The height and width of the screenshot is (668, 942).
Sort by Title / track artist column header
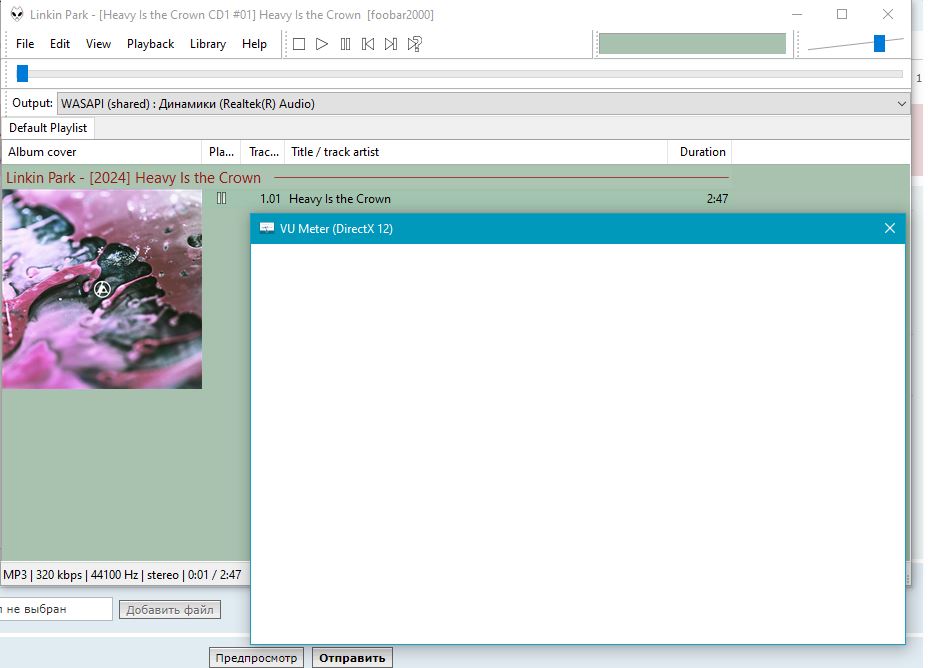coord(476,152)
